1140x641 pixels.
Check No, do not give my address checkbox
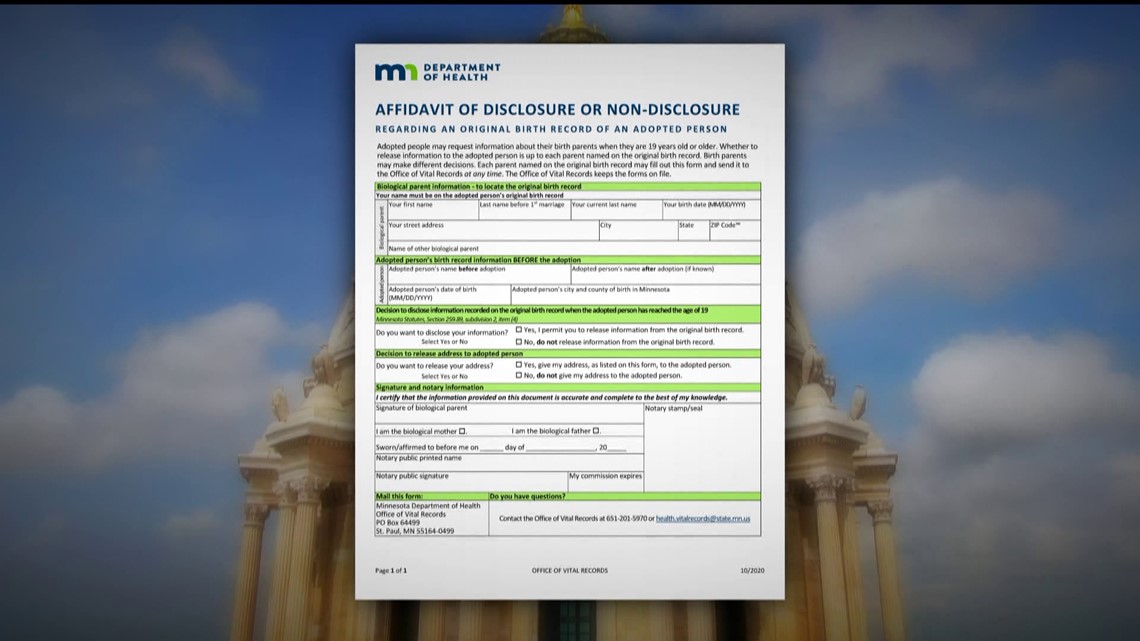click(x=518, y=375)
